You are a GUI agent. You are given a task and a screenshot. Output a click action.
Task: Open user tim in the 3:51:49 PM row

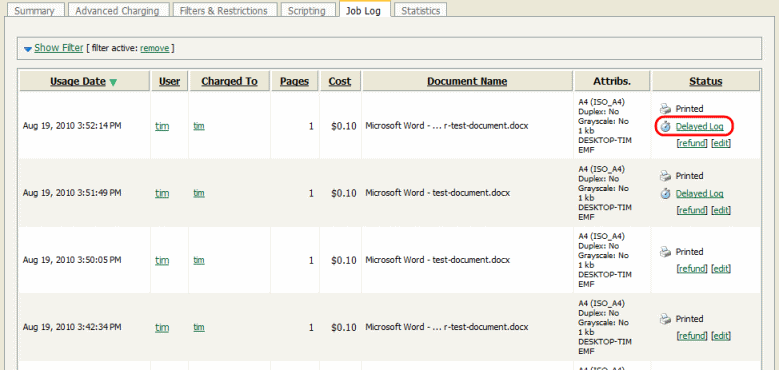162,193
